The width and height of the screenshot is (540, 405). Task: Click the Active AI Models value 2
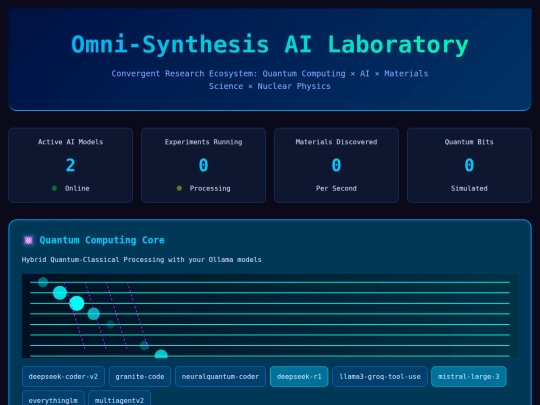pos(71,165)
